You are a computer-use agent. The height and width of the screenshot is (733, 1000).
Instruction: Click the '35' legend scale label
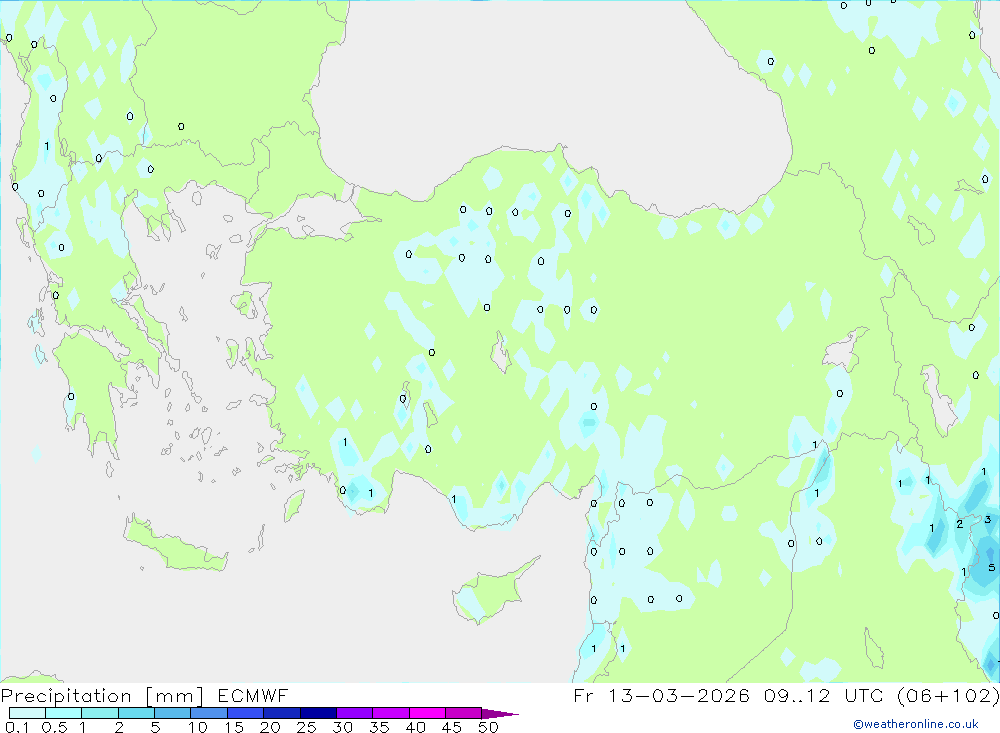(x=379, y=727)
